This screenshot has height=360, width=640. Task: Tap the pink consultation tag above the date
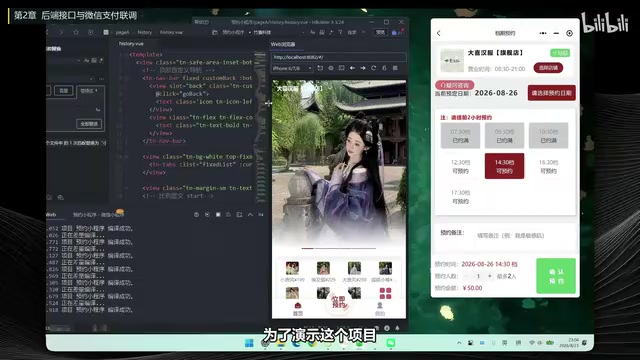click(x=455, y=85)
